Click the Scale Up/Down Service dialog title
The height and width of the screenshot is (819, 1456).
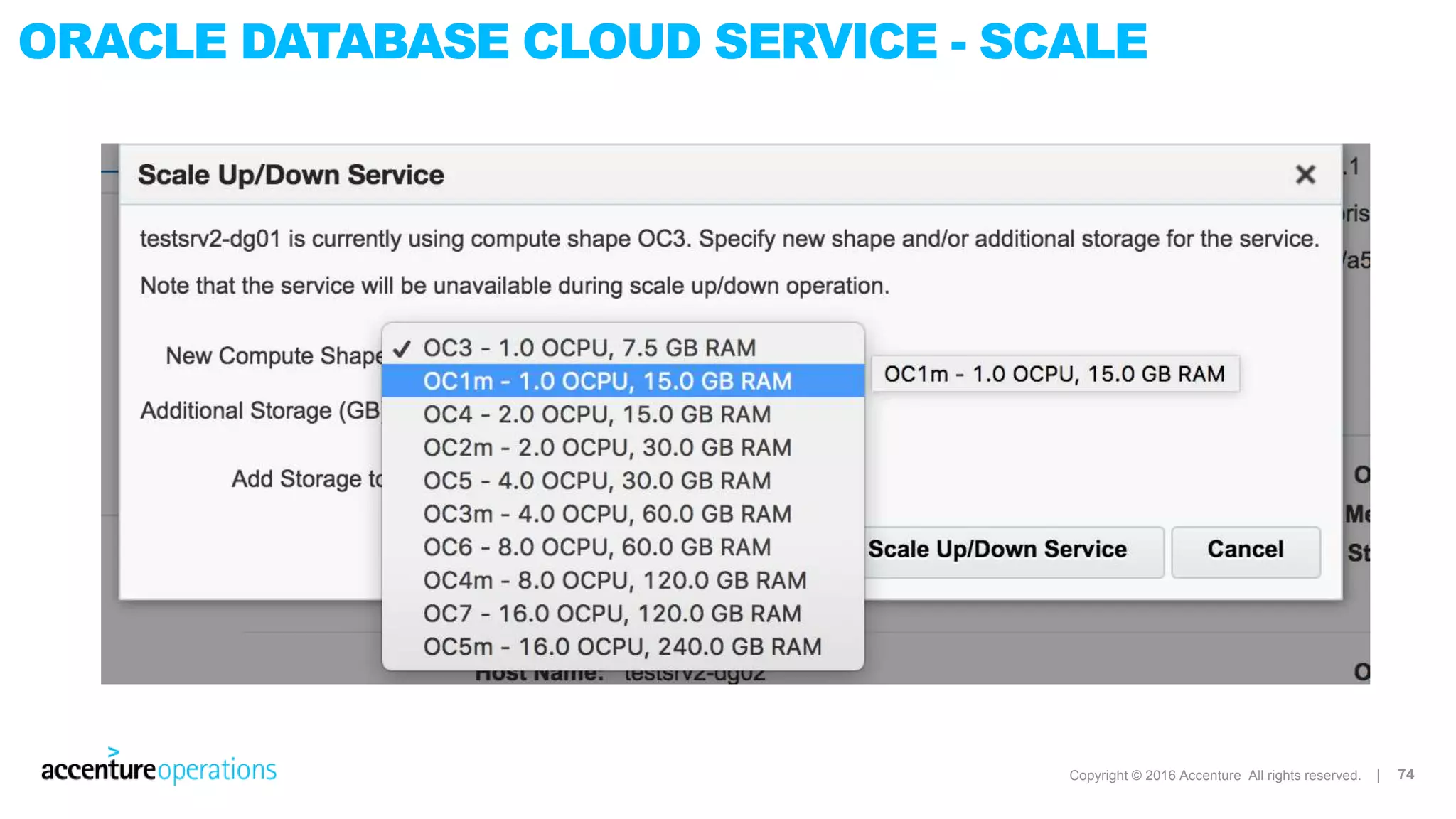pos(291,175)
